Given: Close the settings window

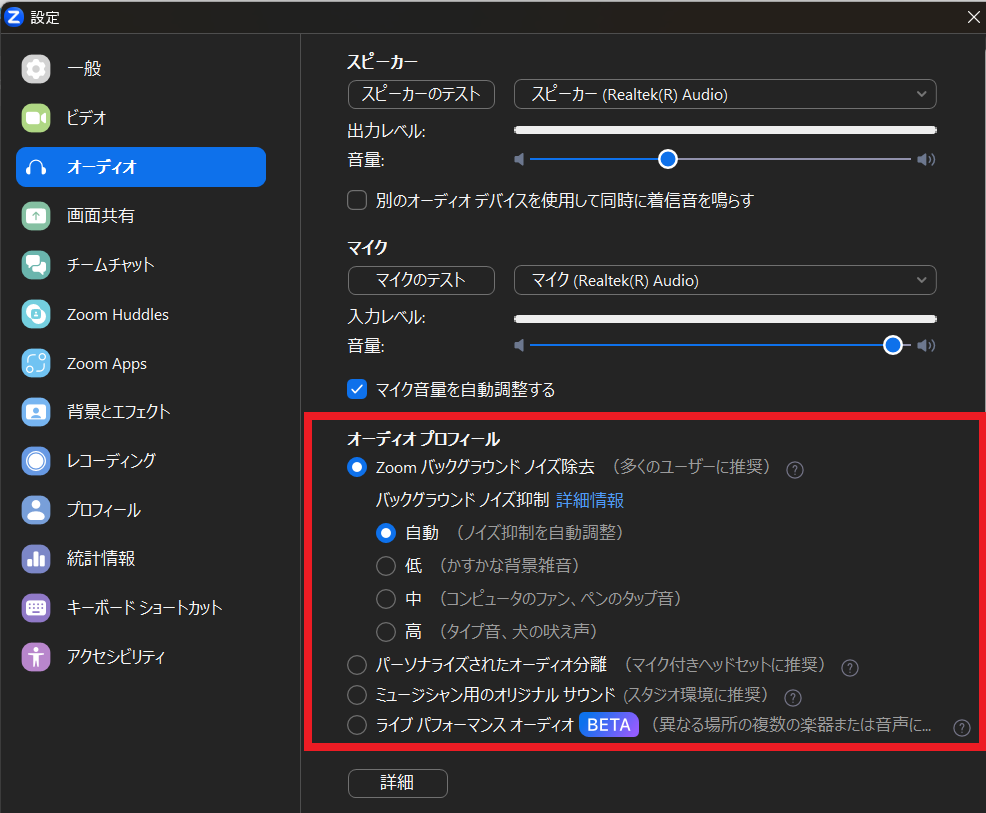Looking at the screenshot, I should (x=973, y=17).
